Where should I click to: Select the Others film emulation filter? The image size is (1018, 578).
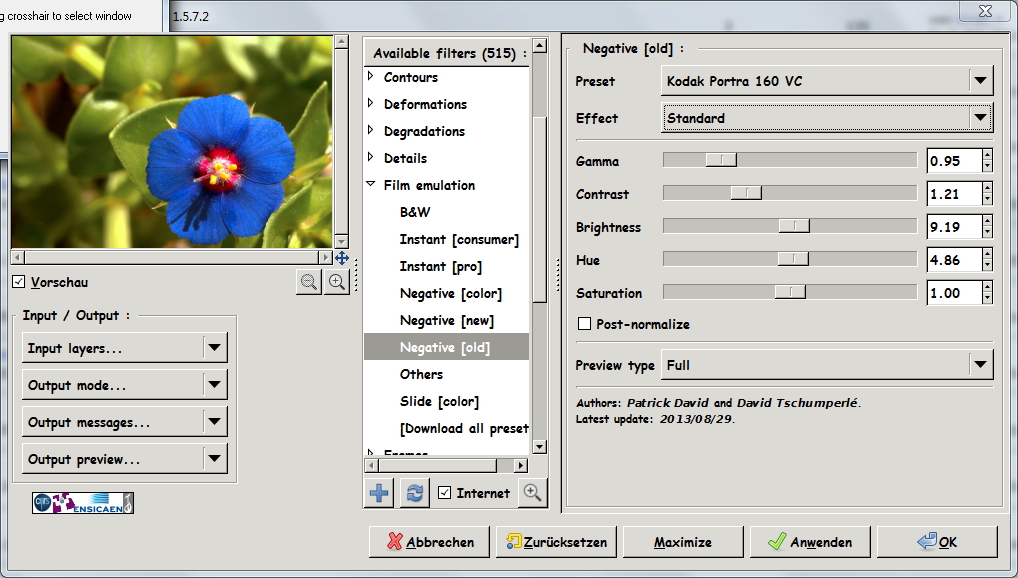coord(421,374)
